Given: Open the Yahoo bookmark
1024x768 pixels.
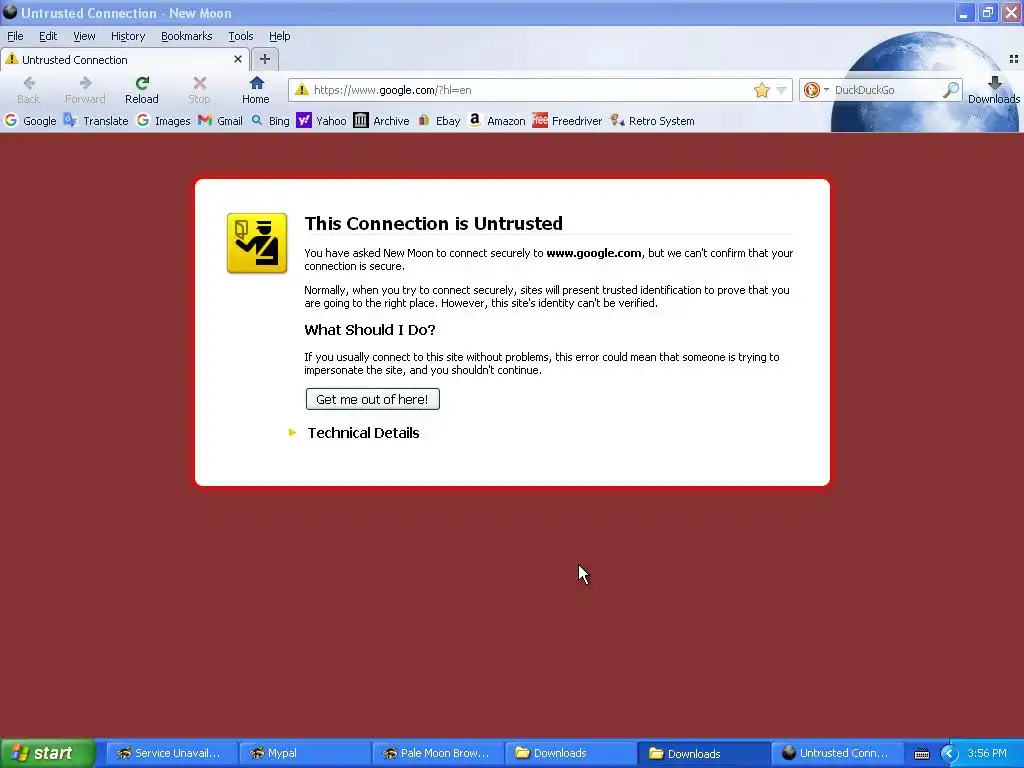Looking at the screenshot, I should click(321, 121).
